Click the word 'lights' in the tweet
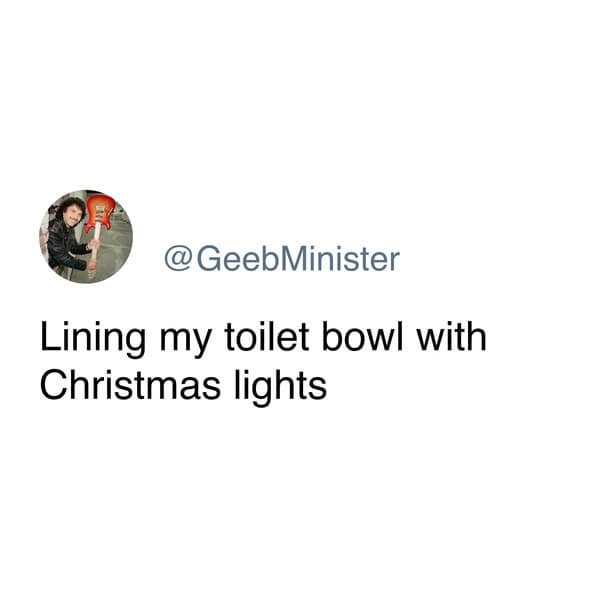Viewport: 599px width, 599px height. pyautogui.click(x=280, y=387)
